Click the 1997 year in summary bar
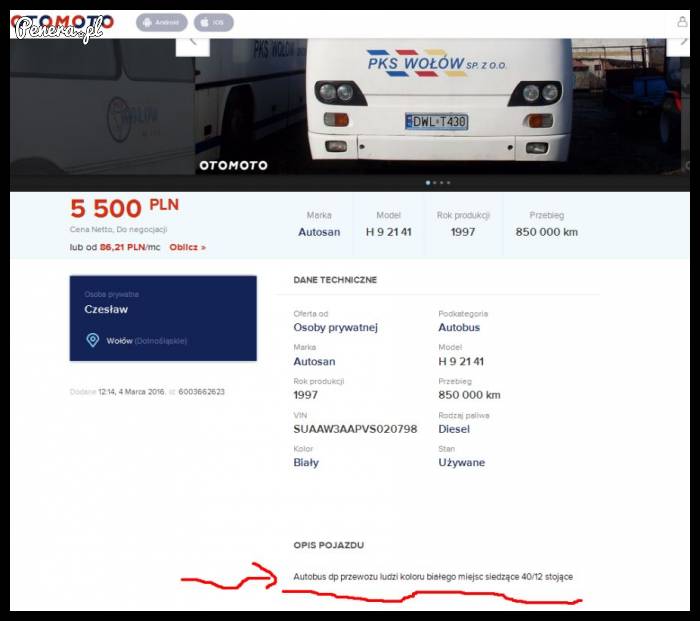Viewport: 700px width, 621px height. tap(463, 232)
